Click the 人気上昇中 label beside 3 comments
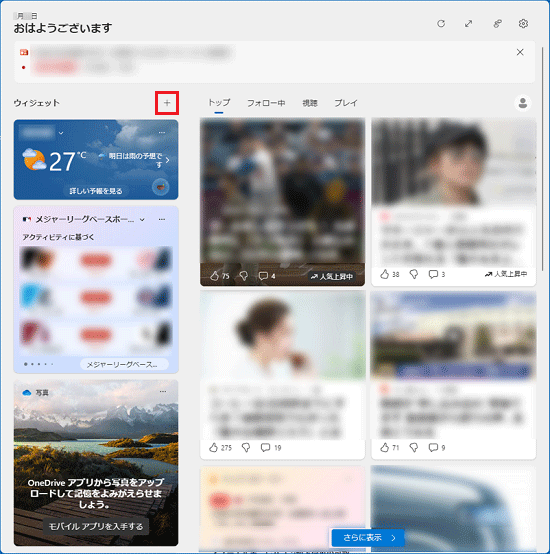The image size is (550, 554). (506, 274)
